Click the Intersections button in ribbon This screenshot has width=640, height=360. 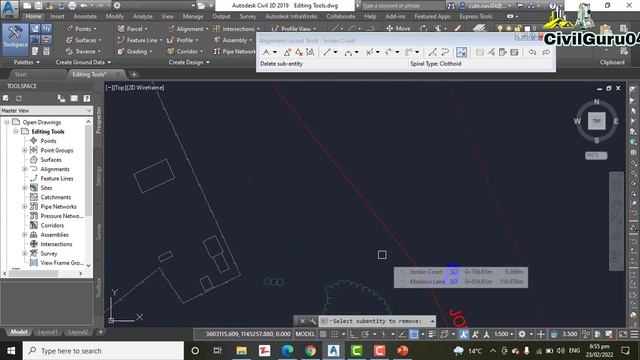click(236, 29)
